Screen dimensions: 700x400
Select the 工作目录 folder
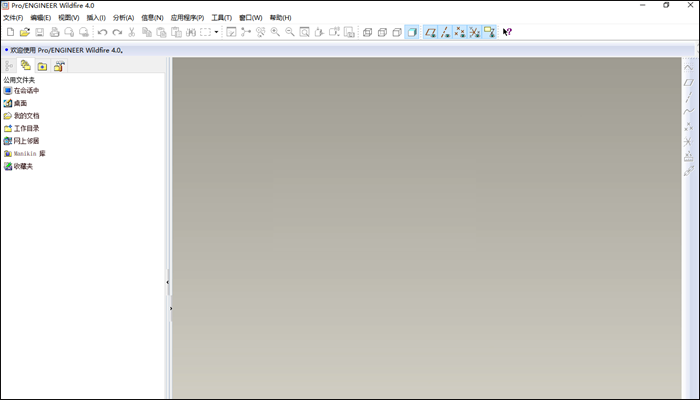point(21,128)
